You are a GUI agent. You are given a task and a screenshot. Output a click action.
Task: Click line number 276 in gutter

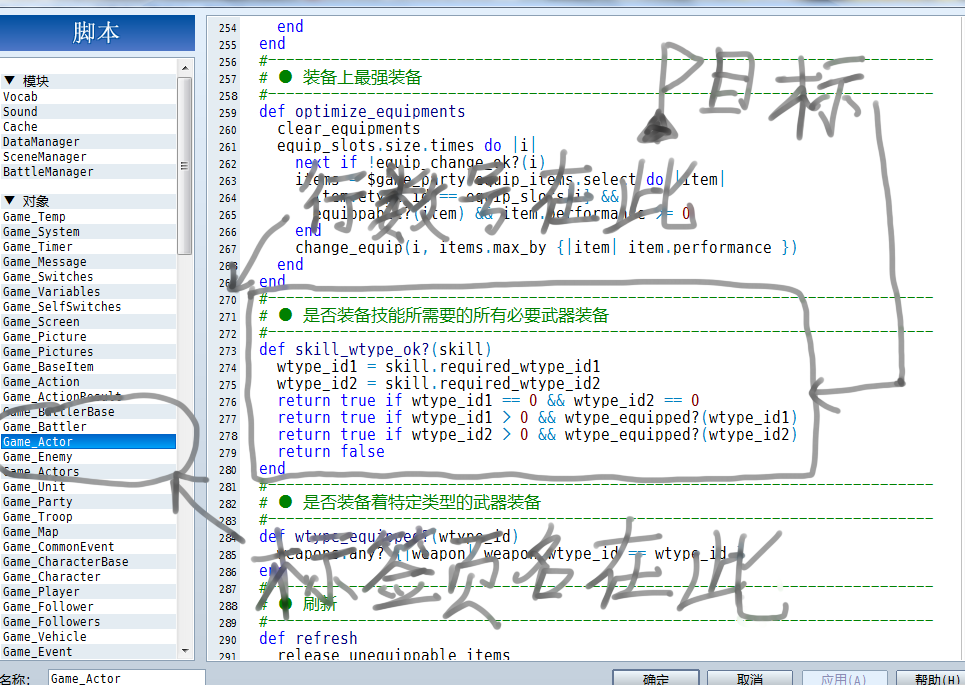227,402
